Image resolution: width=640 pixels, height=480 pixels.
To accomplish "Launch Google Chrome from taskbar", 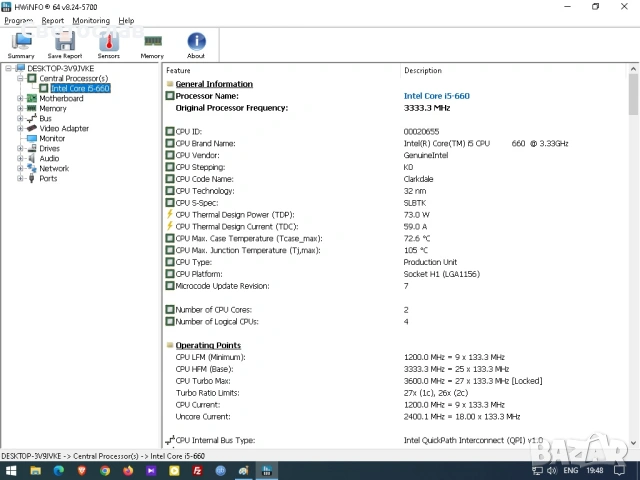I will point(105,471).
